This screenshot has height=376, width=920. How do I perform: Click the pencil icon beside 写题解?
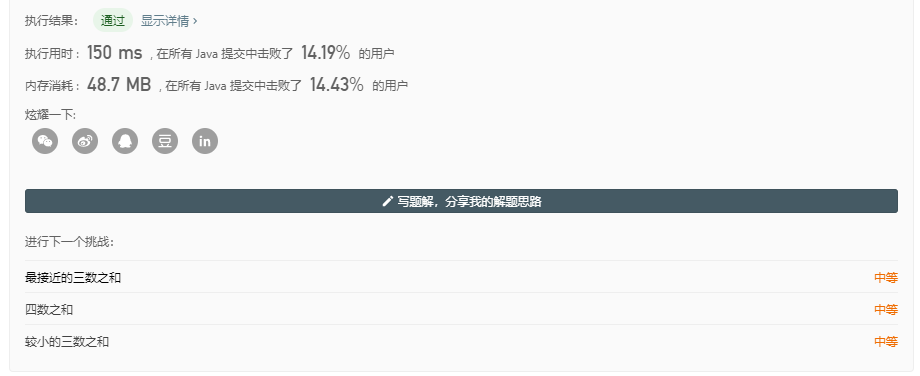[387, 202]
